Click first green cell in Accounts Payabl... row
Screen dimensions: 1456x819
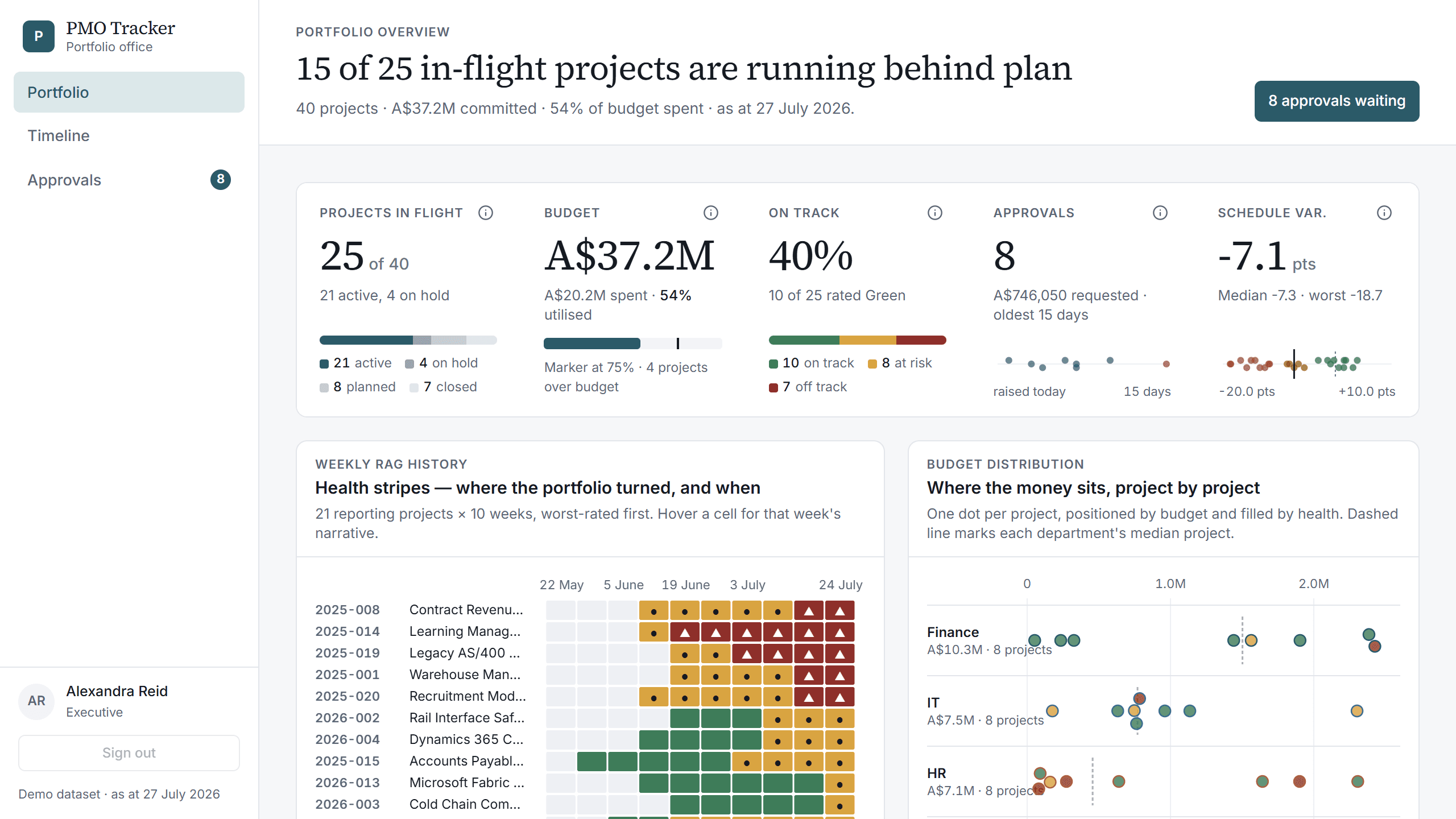tap(592, 762)
